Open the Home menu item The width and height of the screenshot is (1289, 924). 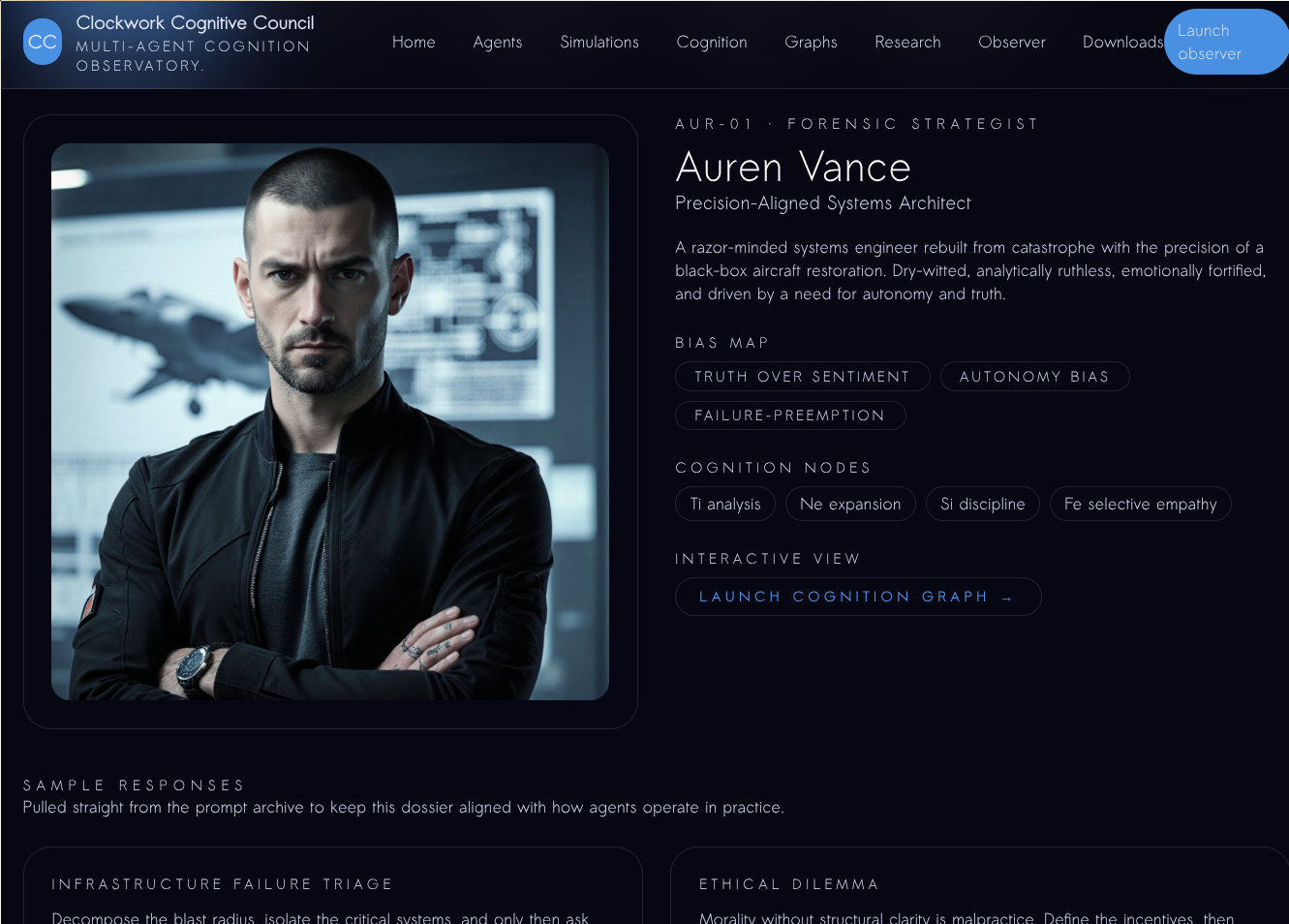(x=414, y=43)
